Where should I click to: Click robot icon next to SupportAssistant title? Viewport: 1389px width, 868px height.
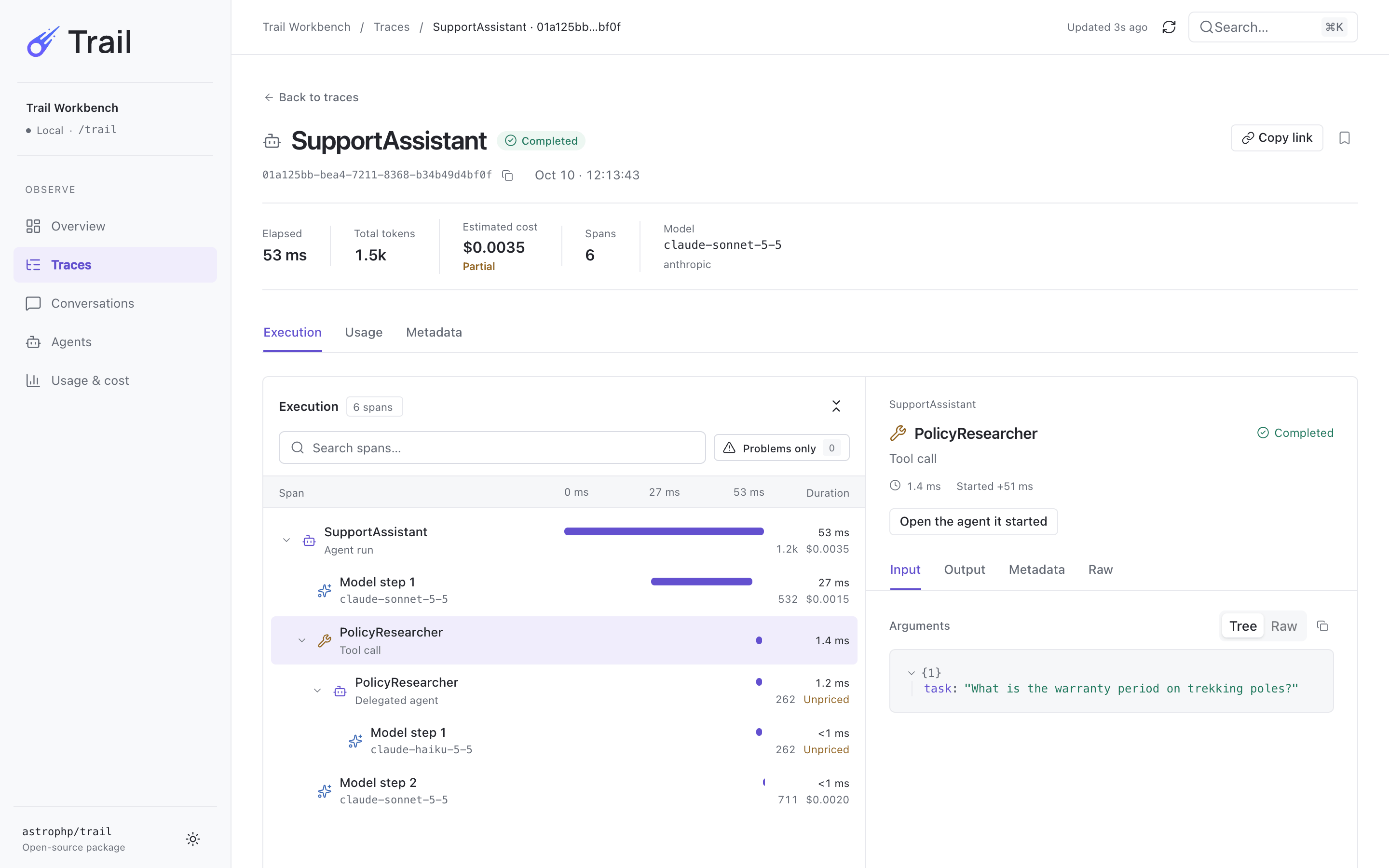coord(272,141)
